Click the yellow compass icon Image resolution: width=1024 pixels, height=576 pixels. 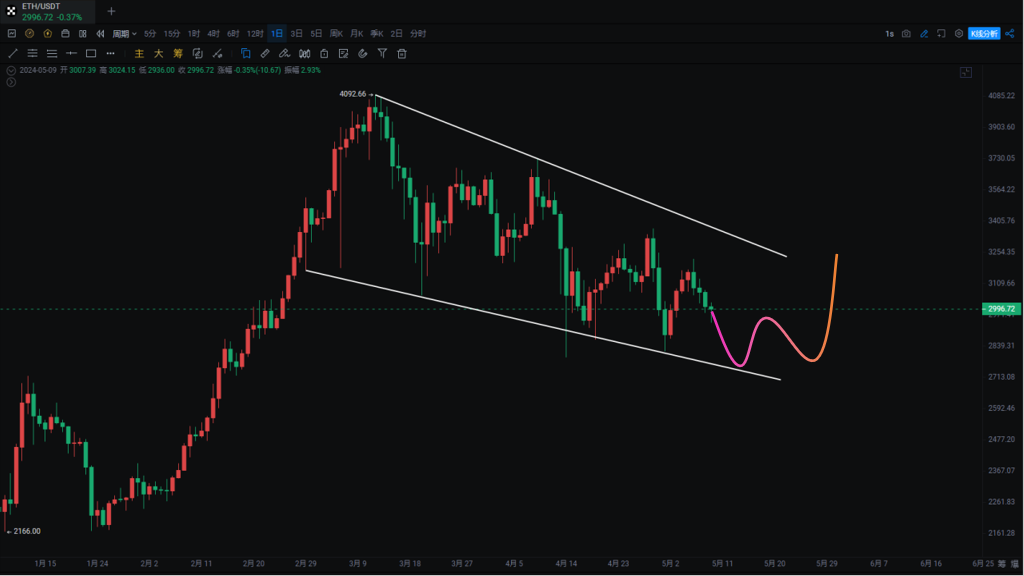(29, 33)
